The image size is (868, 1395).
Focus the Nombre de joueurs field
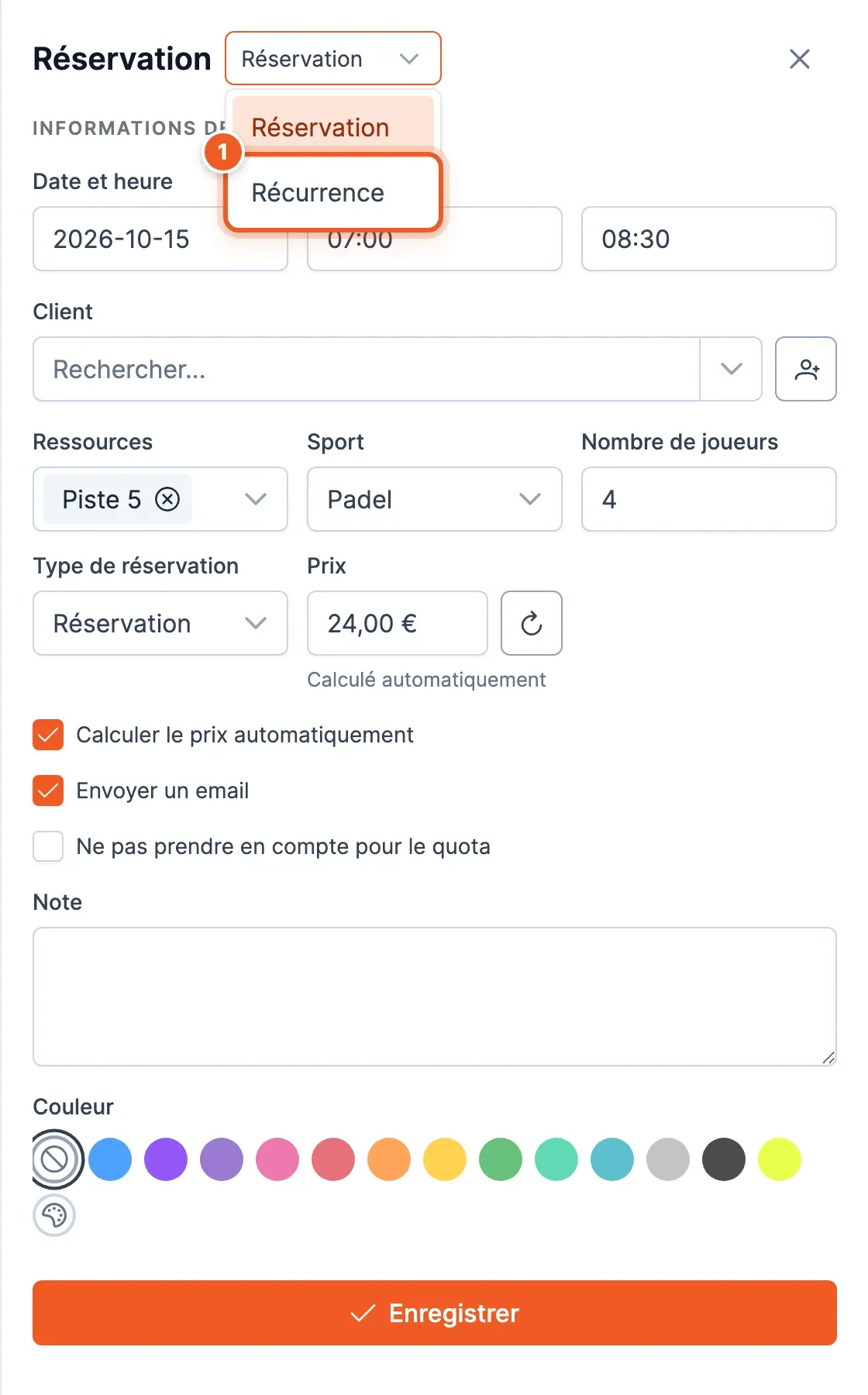coord(709,499)
